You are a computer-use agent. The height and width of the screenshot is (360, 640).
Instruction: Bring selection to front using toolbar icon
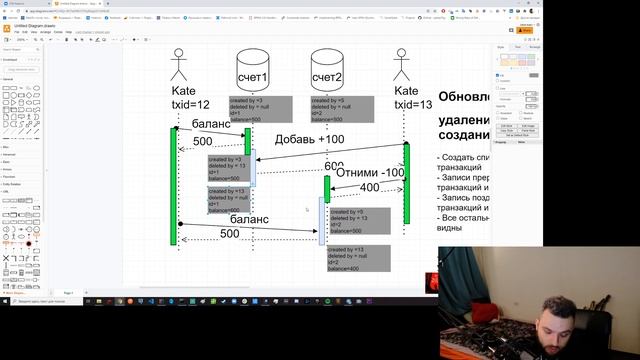(x=76, y=40)
